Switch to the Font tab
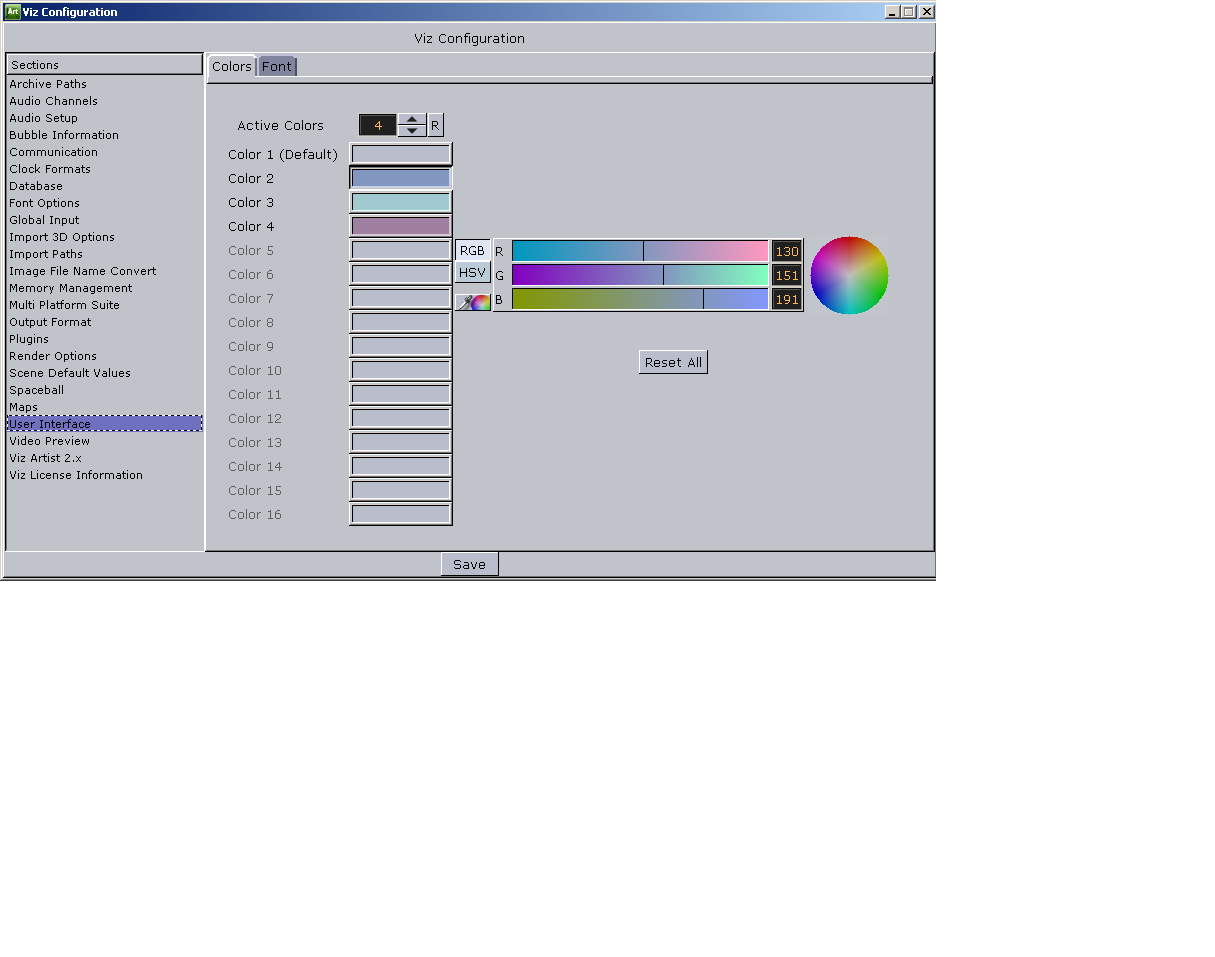The width and height of the screenshot is (1215, 957). point(277,66)
